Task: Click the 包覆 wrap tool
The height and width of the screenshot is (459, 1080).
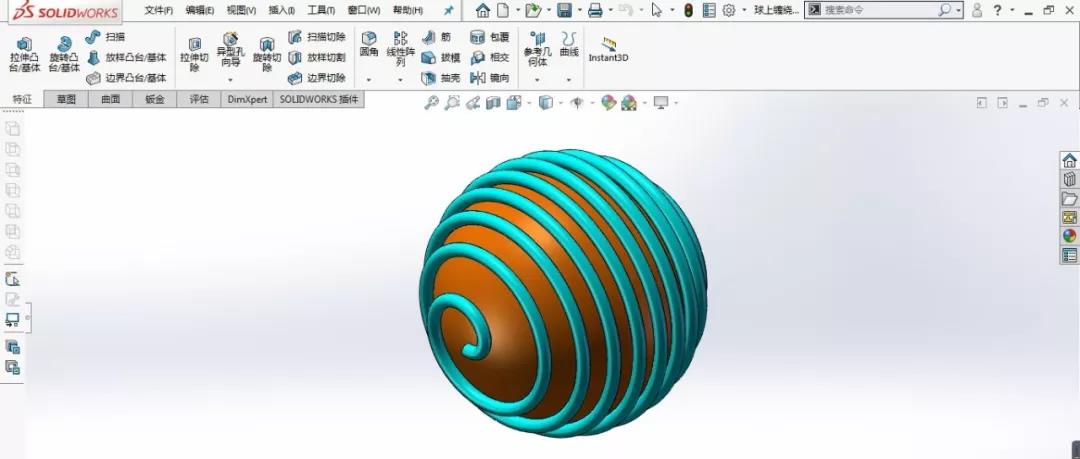Action: click(x=489, y=37)
